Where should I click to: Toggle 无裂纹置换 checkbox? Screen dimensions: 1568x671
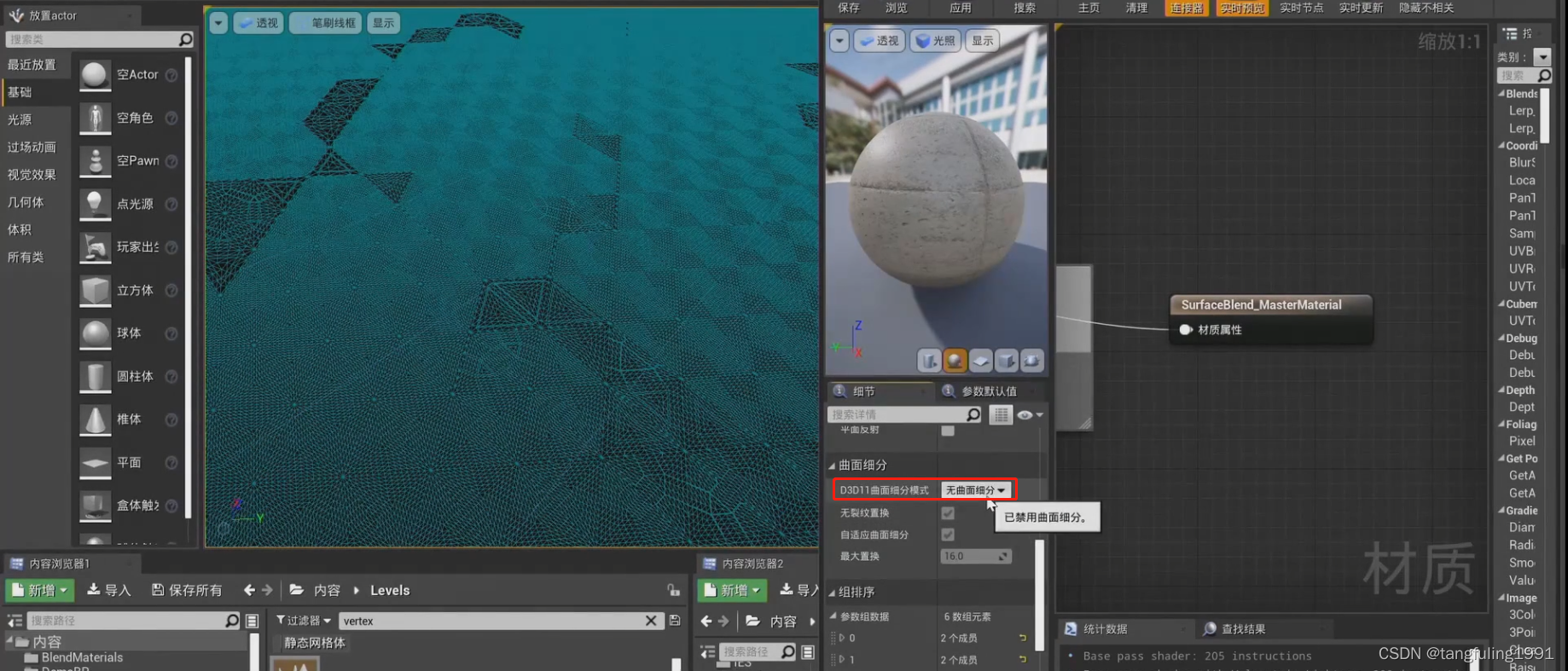pyautogui.click(x=948, y=513)
